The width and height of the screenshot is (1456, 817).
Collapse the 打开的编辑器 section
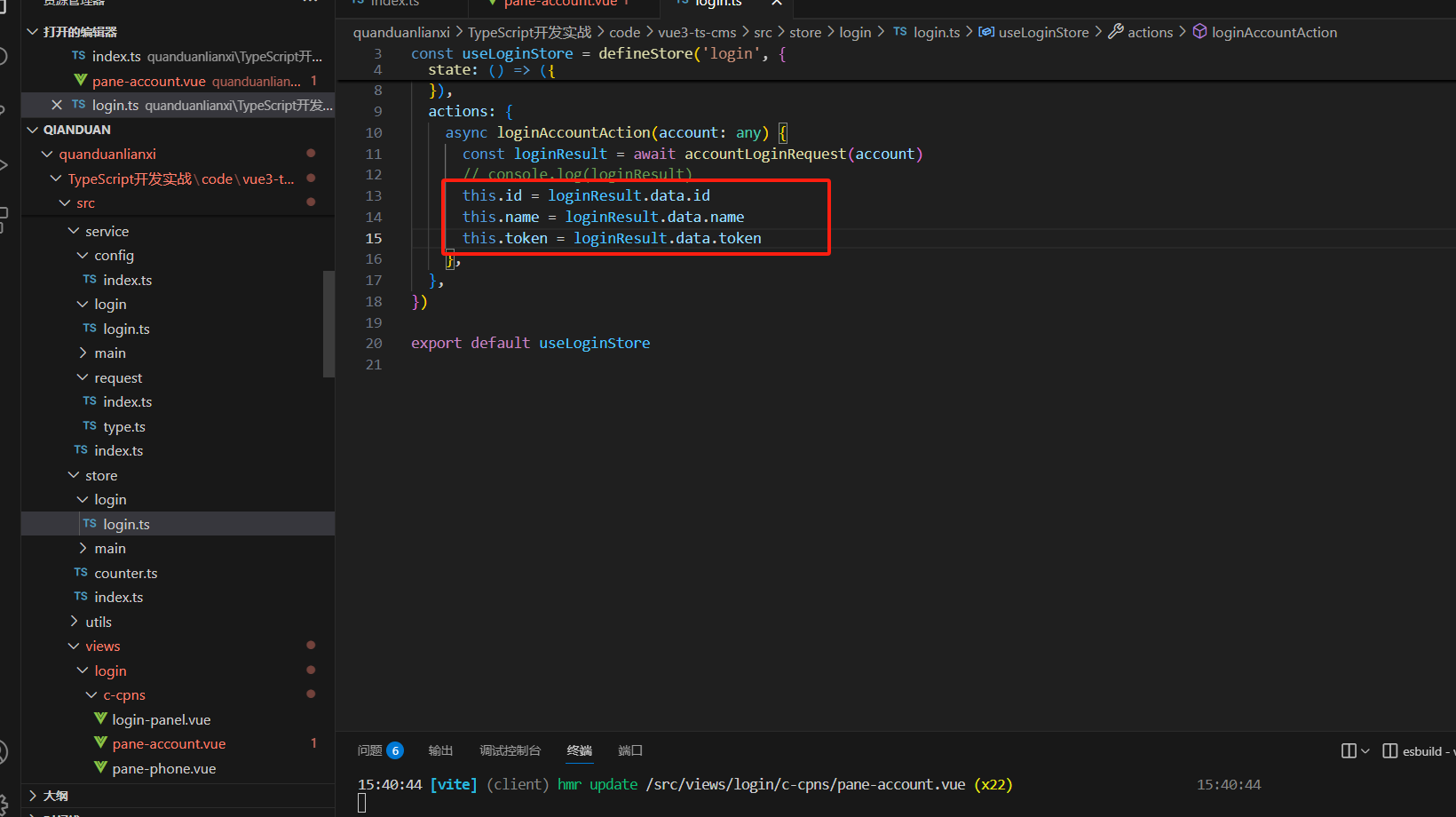pos(33,32)
